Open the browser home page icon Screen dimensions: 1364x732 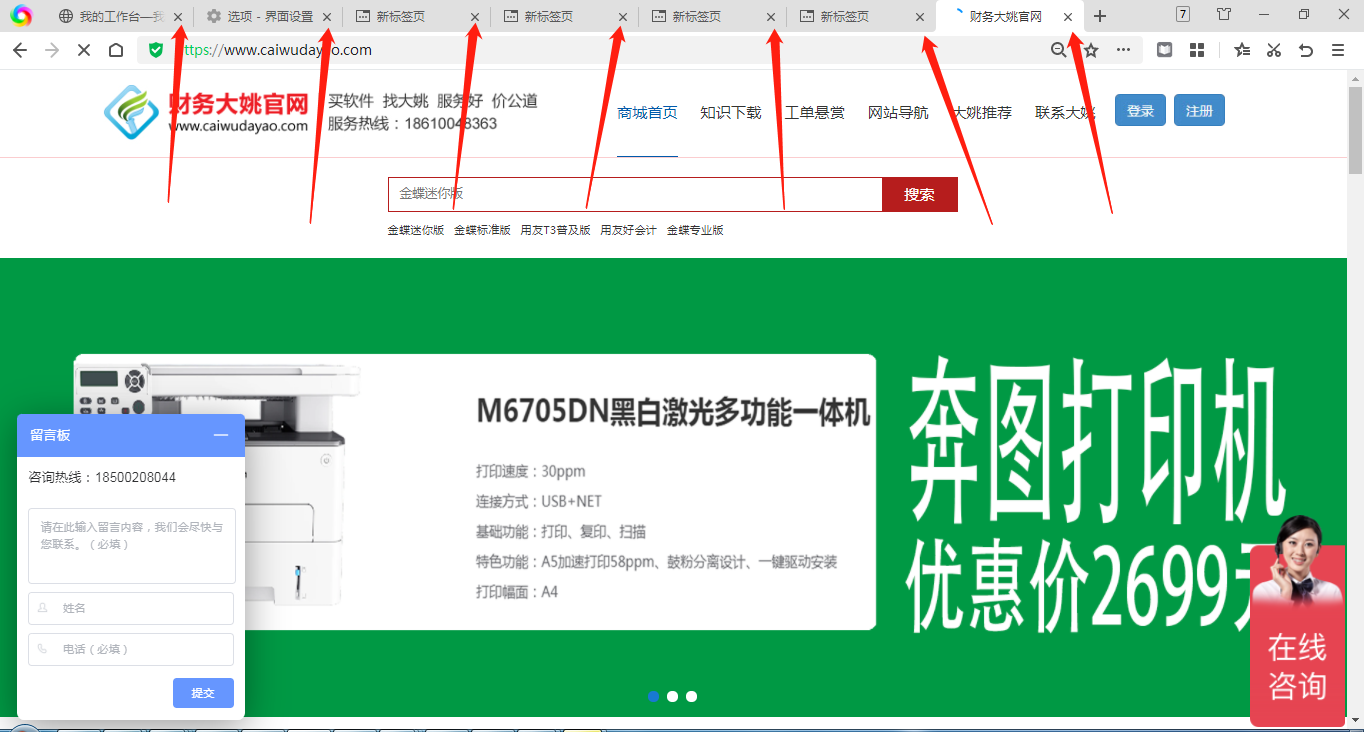click(x=116, y=50)
